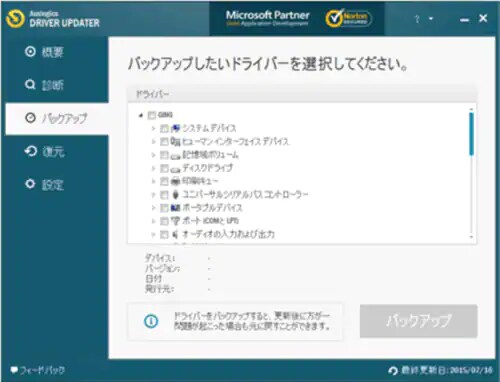Click the refresh icon beside 最終更新日
This screenshot has height=382, width=500.
[393, 370]
